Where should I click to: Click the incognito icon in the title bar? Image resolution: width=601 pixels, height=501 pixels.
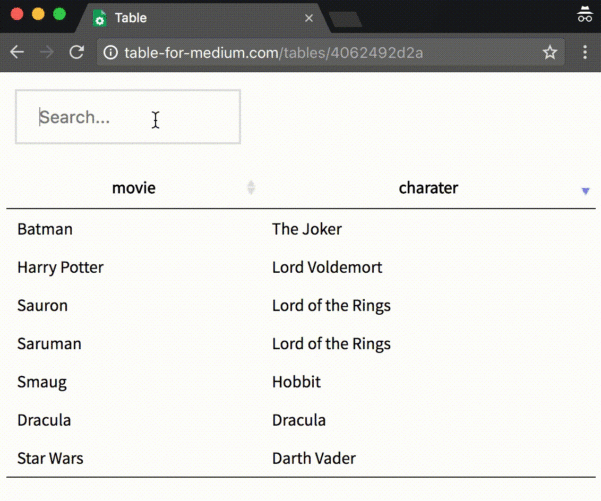585,15
